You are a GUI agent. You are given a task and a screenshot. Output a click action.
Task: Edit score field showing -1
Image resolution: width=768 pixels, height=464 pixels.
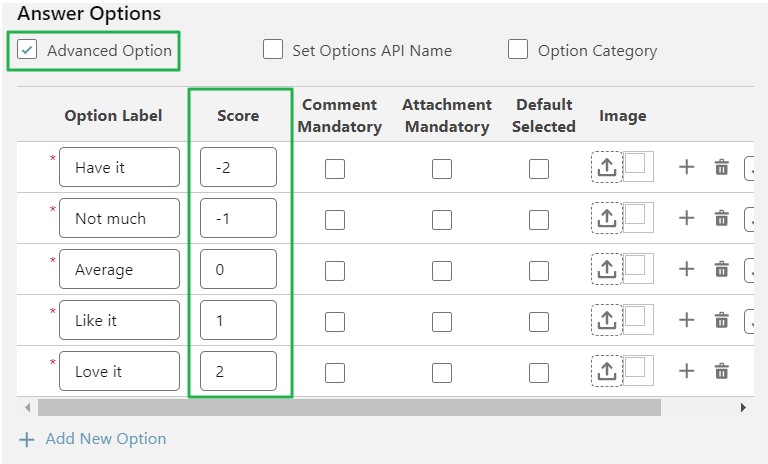(239, 218)
